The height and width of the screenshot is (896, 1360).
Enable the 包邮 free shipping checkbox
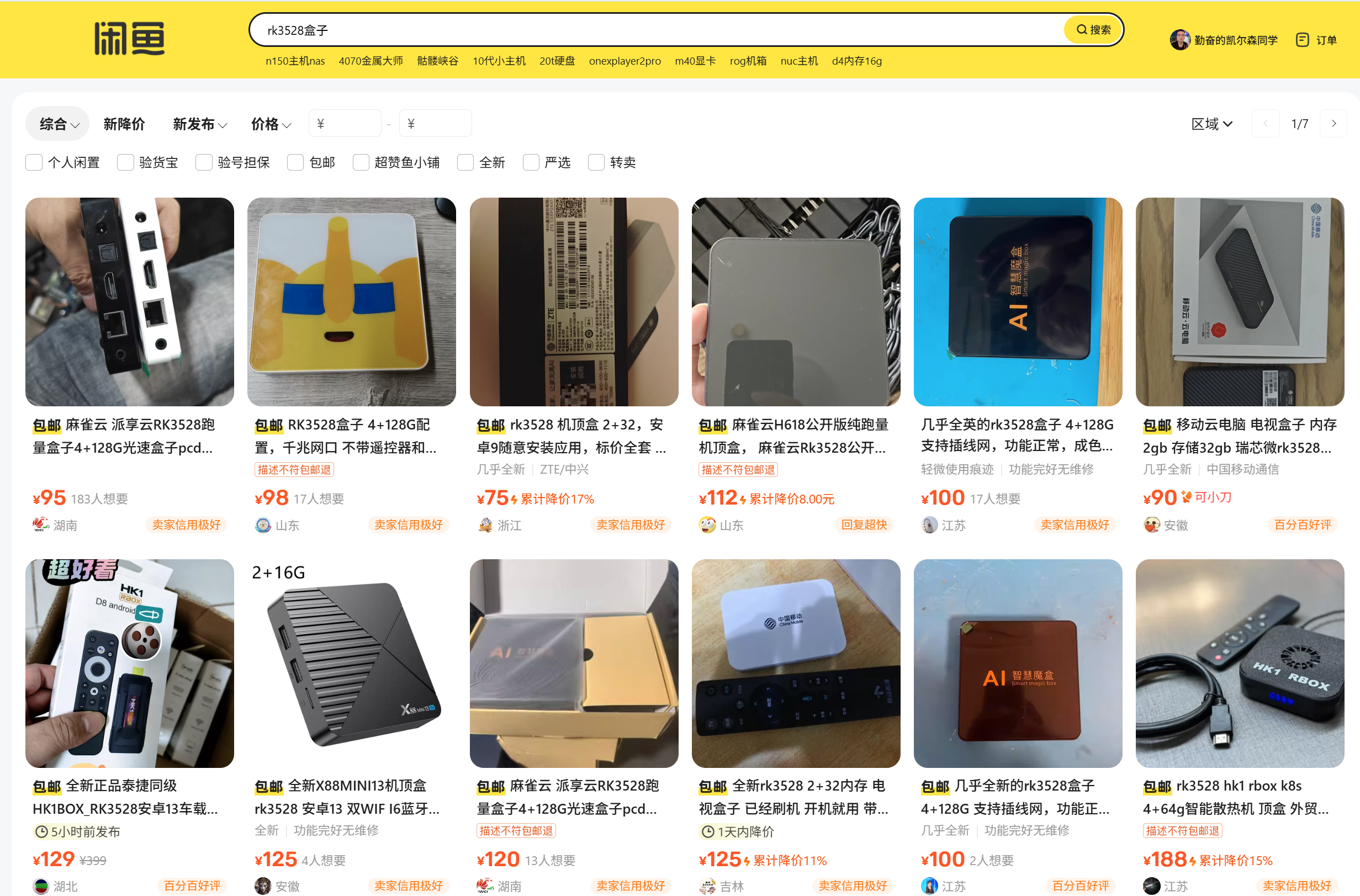[x=295, y=162]
